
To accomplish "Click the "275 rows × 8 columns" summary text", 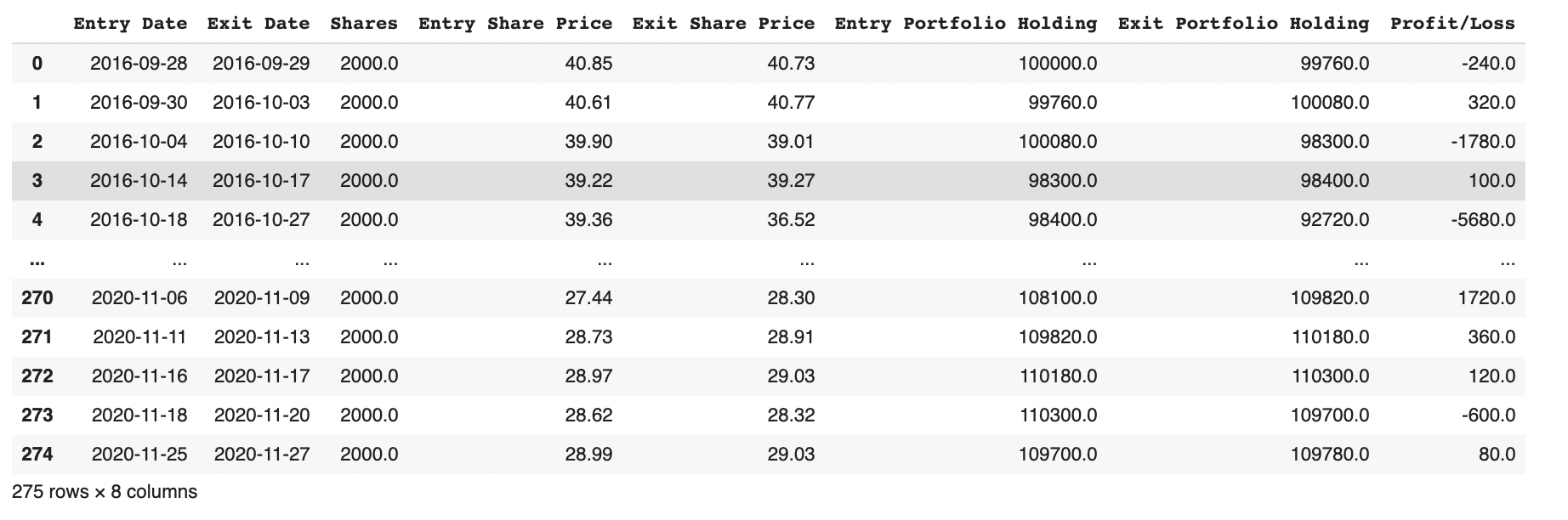I will (x=105, y=492).
